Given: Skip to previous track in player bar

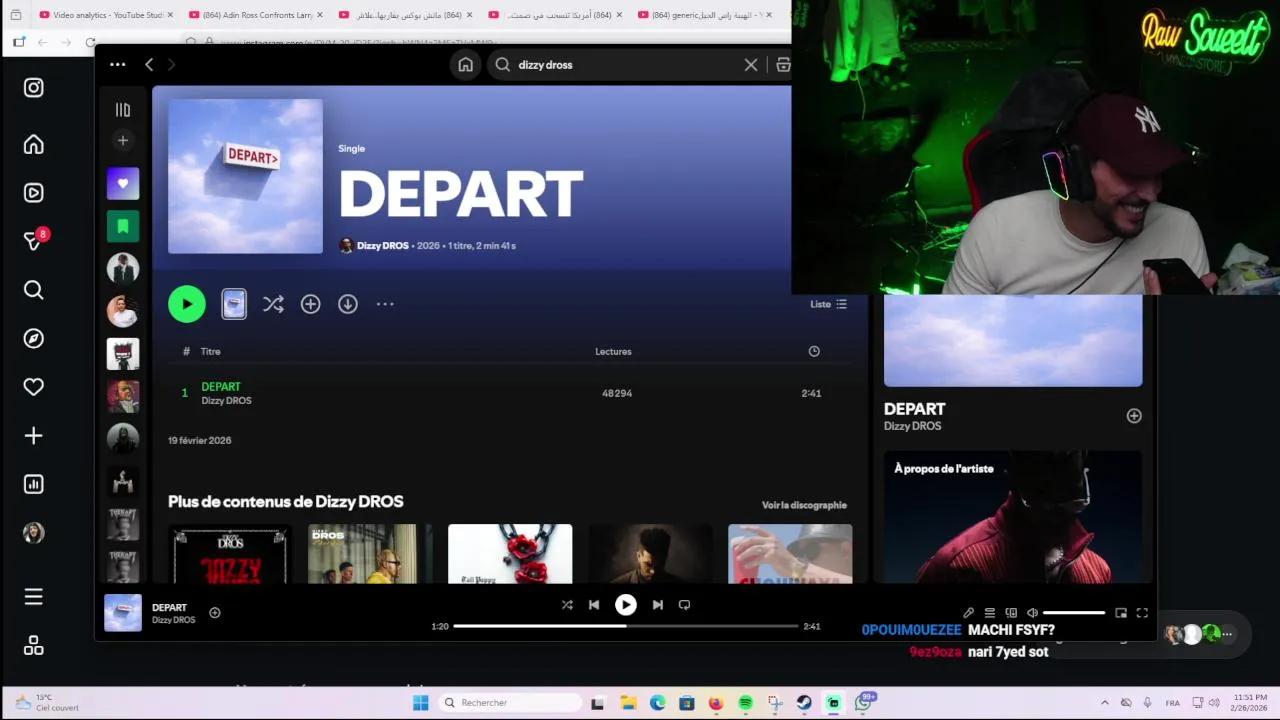Looking at the screenshot, I should pyautogui.click(x=594, y=605).
